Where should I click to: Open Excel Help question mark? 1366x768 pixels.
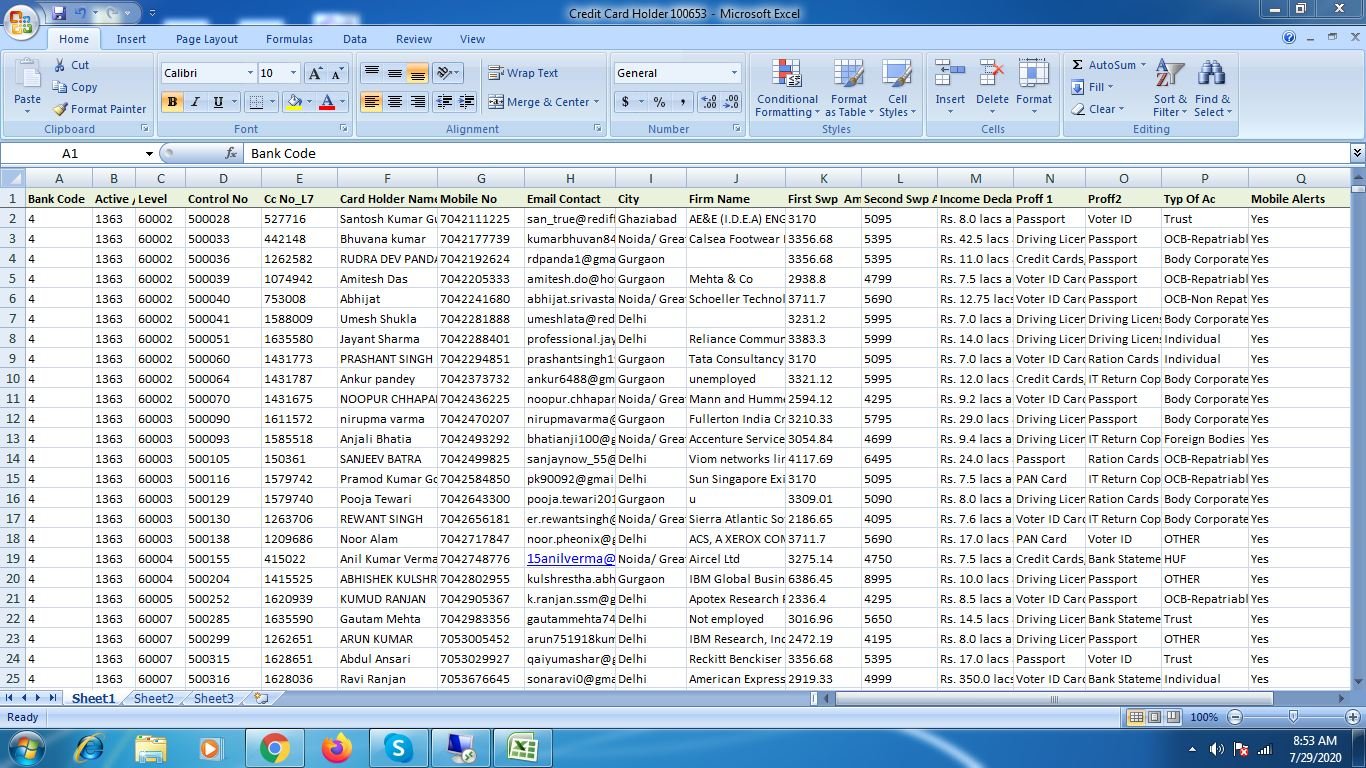pyautogui.click(x=1289, y=38)
